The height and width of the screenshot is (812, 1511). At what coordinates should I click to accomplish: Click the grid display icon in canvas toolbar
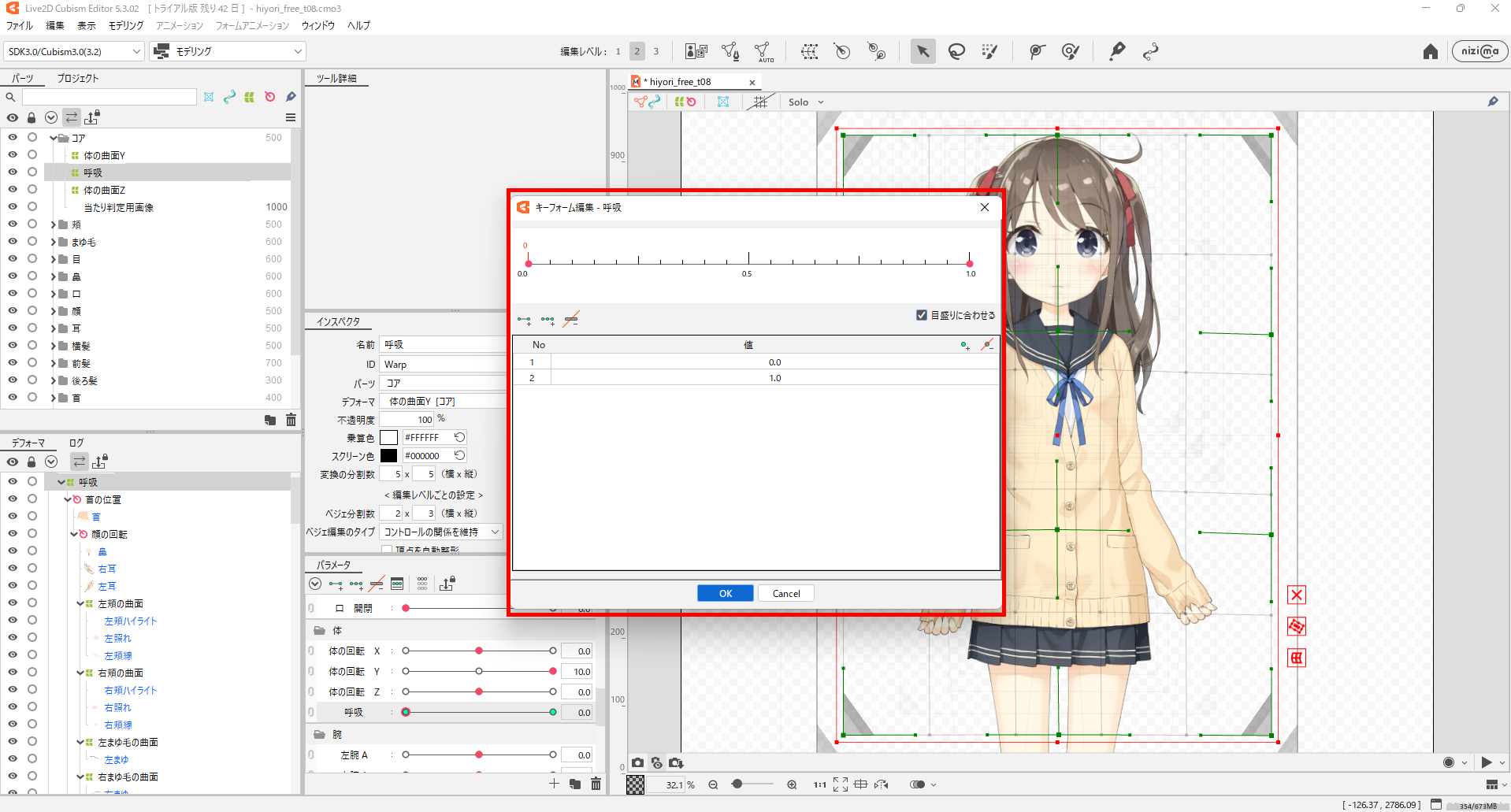click(759, 102)
